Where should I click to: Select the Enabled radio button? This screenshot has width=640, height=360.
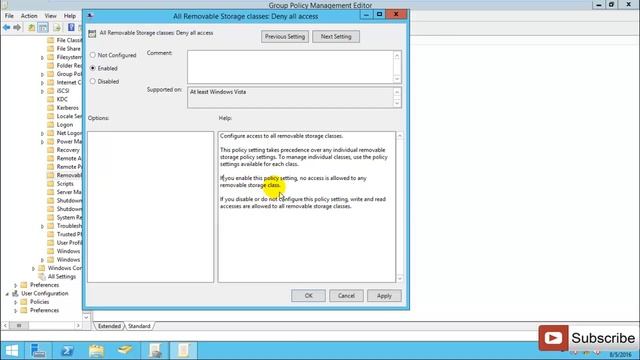(93, 68)
